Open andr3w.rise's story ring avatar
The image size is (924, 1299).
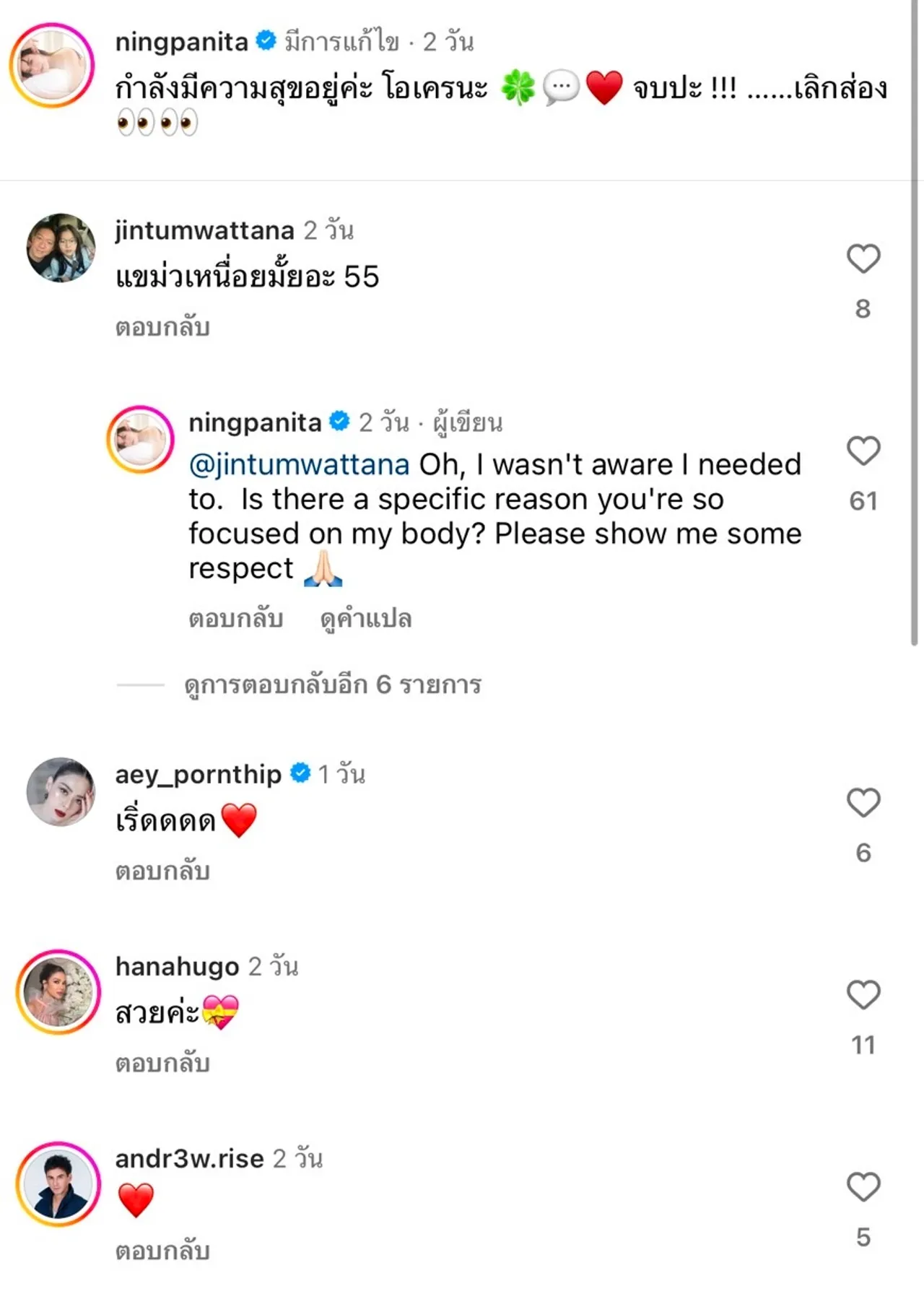58,1183
